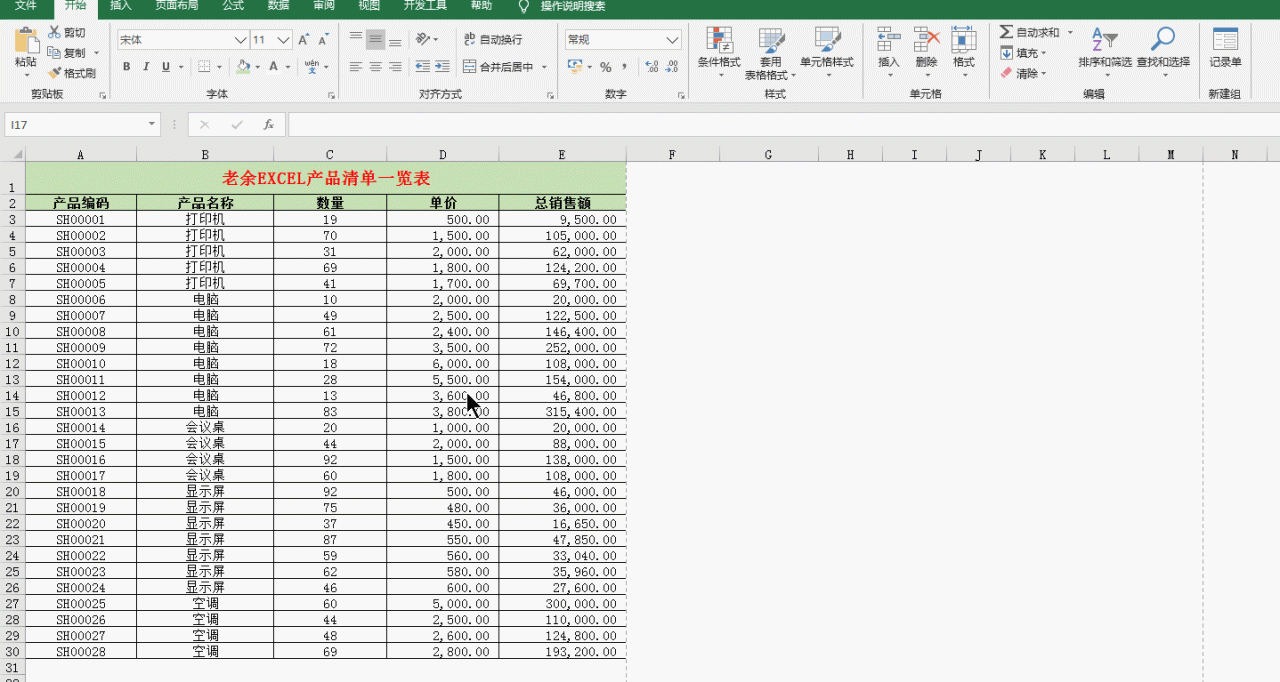Image resolution: width=1280 pixels, height=682 pixels.
Task: Switch to the Page Layout (页面布局) tab
Action: pyautogui.click(x=176, y=6)
